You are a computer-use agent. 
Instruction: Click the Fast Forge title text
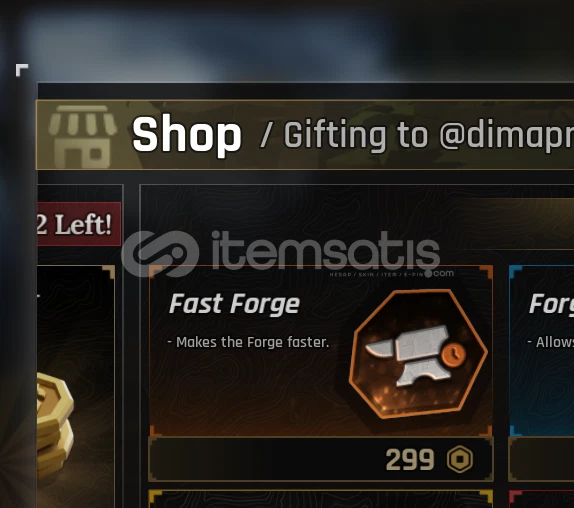coord(234,305)
